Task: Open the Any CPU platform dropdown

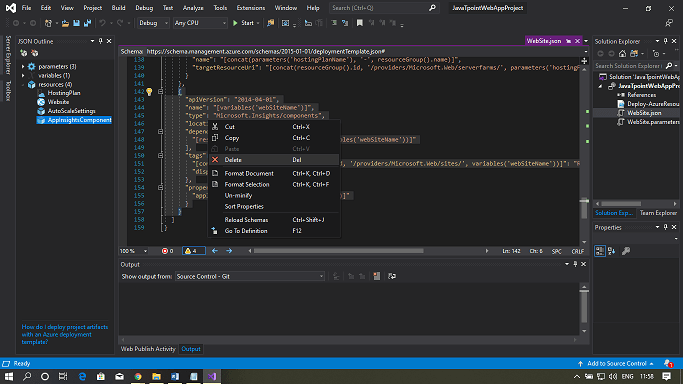Action: pos(200,23)
